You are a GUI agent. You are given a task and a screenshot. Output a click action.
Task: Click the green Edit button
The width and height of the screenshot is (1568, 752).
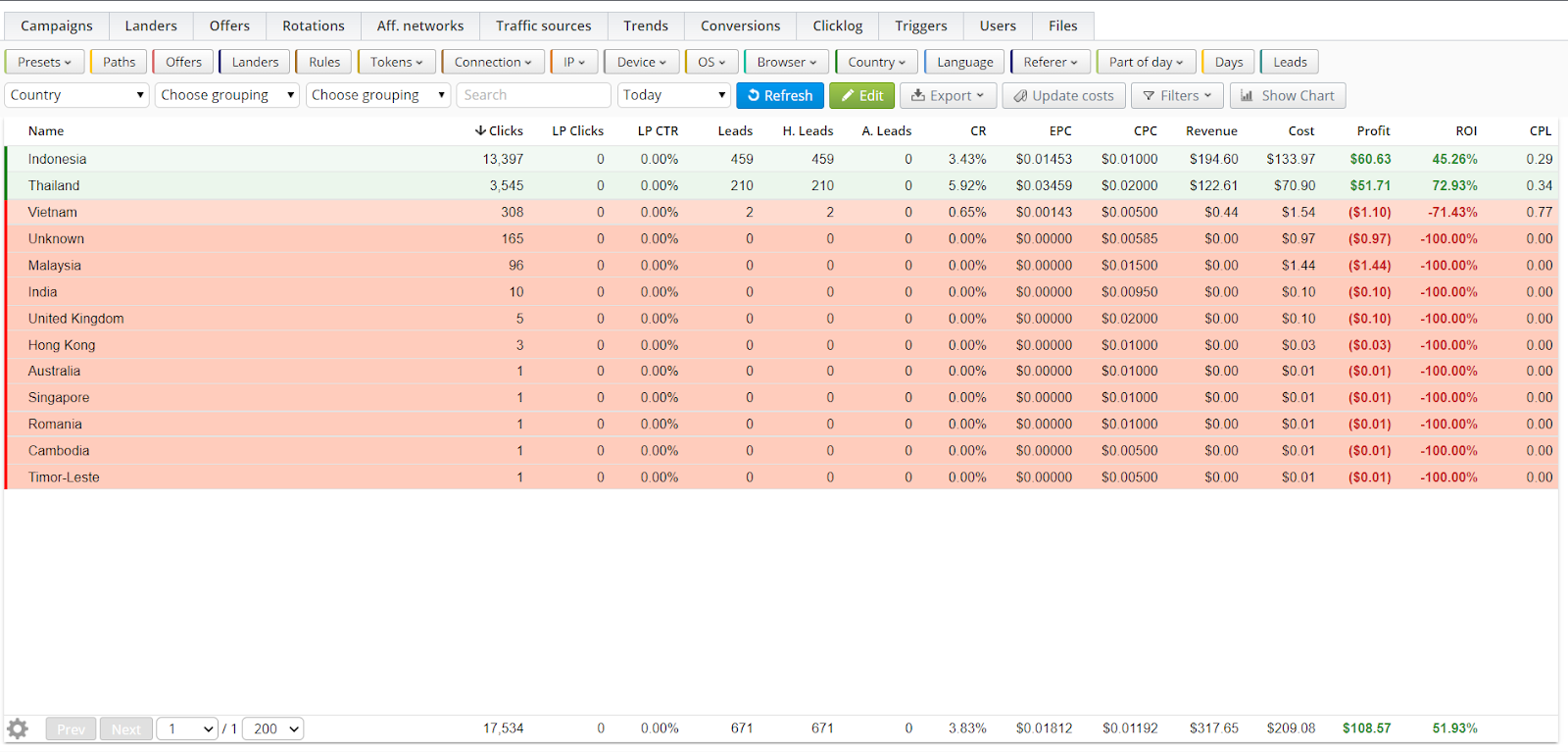click(861, 95)
